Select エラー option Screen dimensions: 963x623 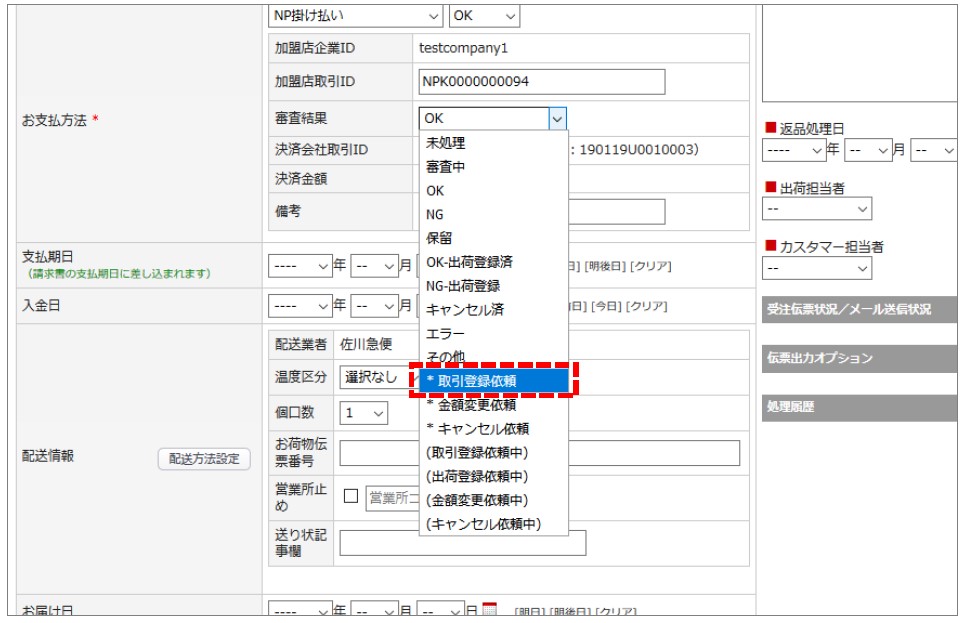click(493, 334)
